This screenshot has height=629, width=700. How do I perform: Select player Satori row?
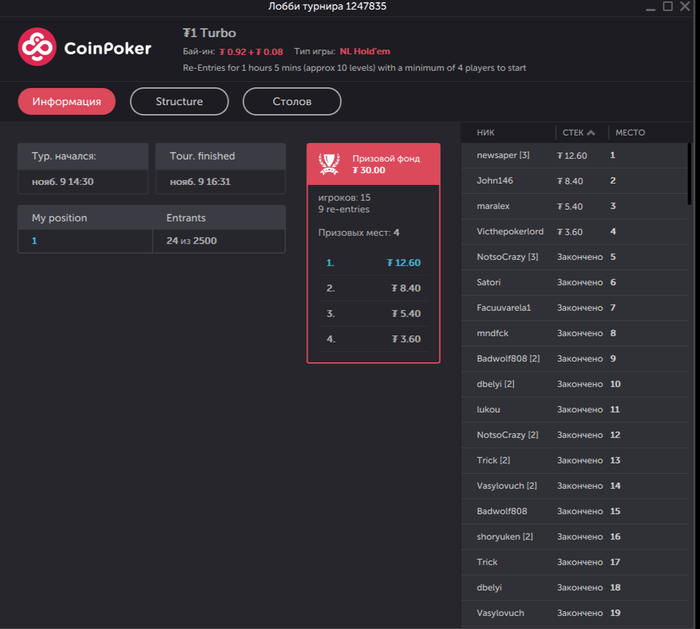[574, 283]
